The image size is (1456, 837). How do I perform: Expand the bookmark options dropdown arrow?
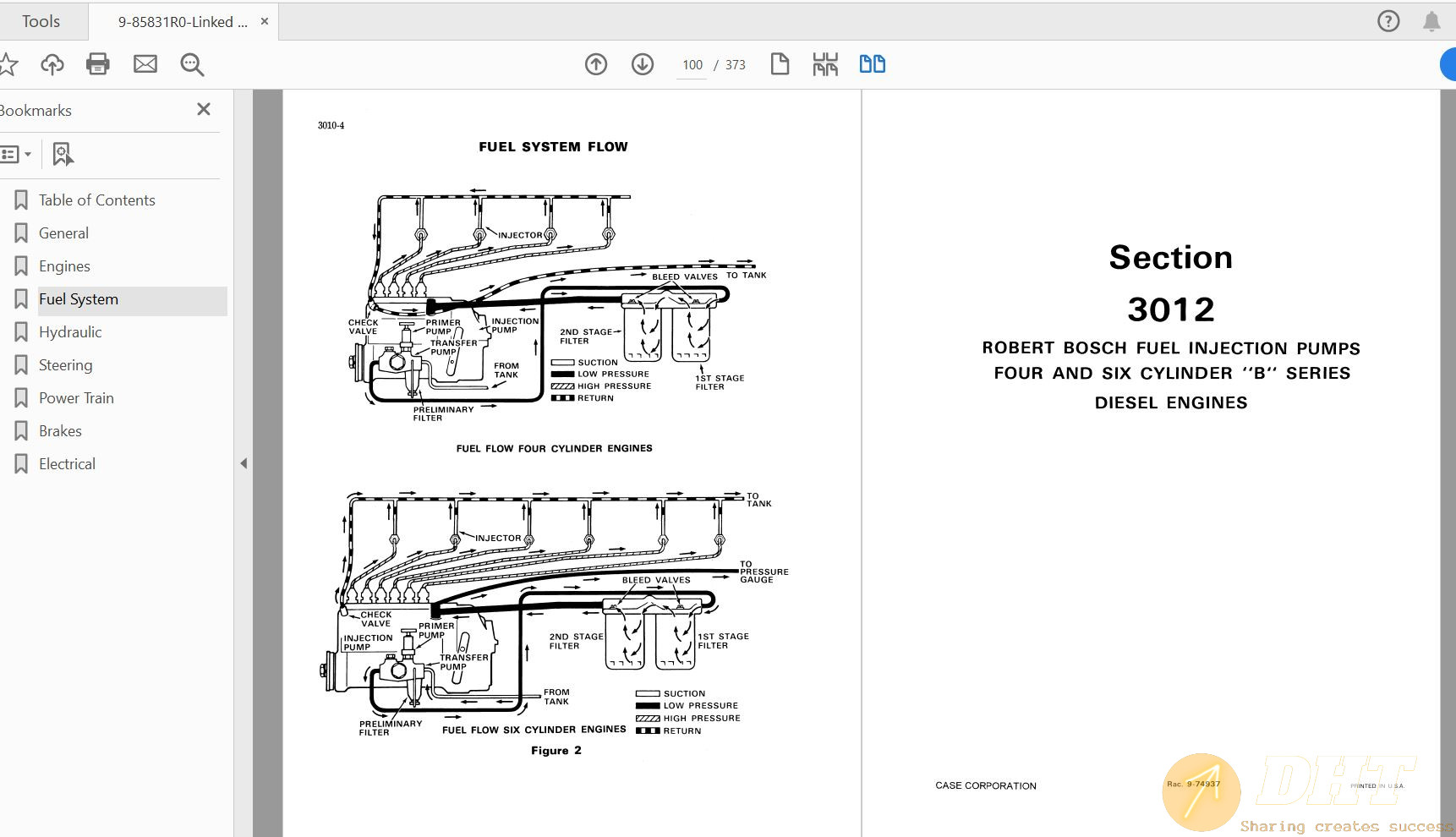29,154
